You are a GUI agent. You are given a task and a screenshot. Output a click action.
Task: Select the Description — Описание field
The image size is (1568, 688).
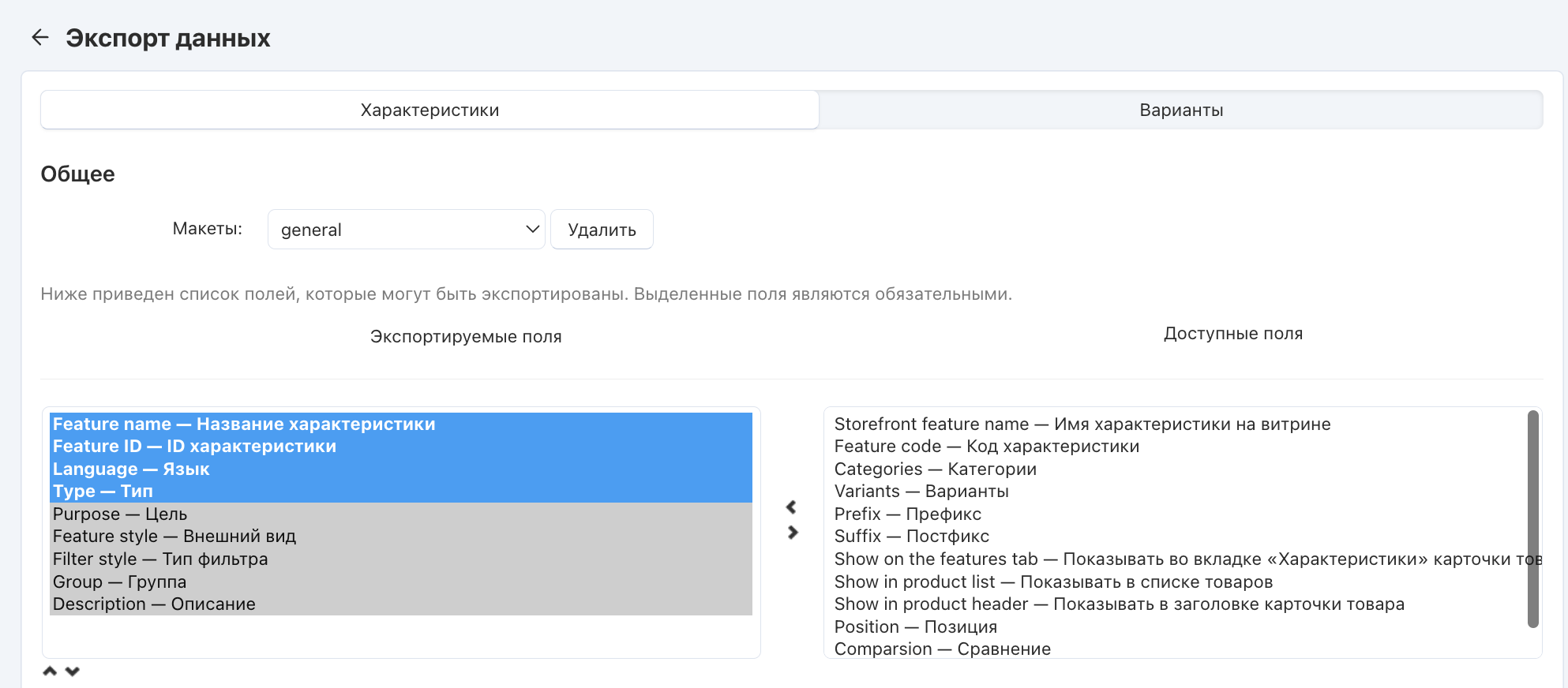click(x=401, y=604)
